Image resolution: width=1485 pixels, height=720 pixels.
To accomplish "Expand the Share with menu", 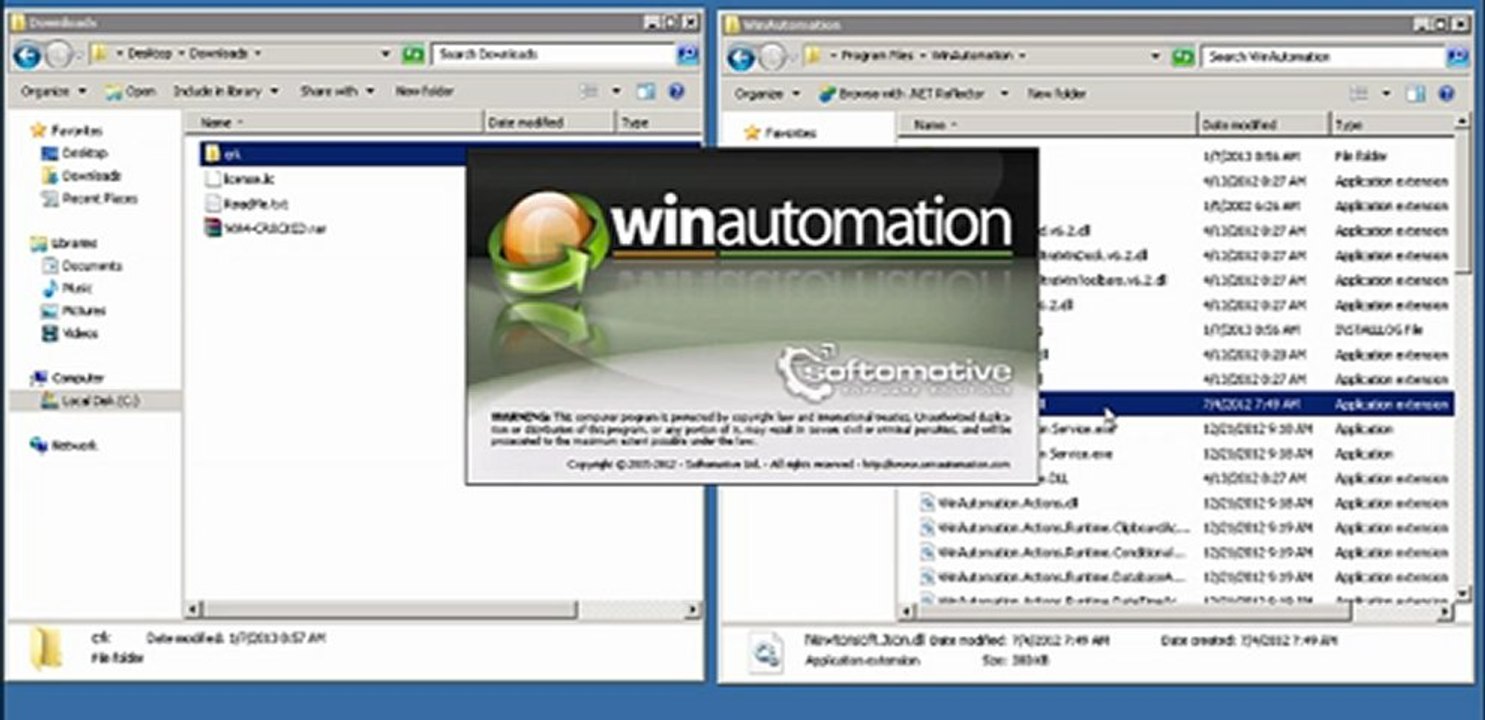I will click(337, 91).
